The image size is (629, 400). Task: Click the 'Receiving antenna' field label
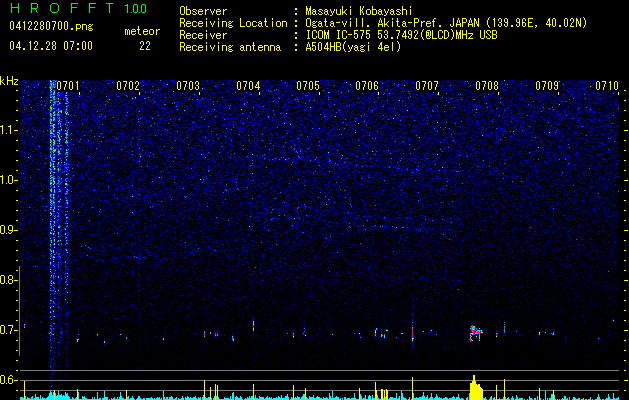coord(230,47)
